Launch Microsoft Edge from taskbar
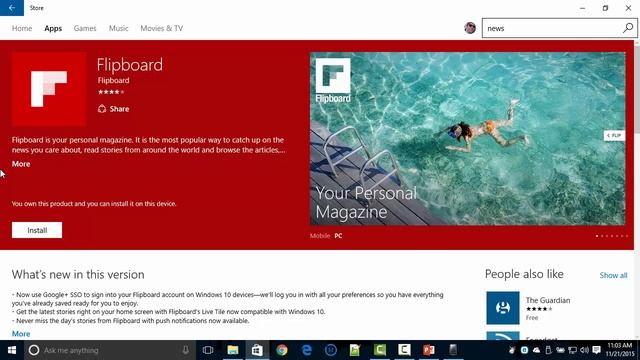640x360 pixels. tap(306, 350)
